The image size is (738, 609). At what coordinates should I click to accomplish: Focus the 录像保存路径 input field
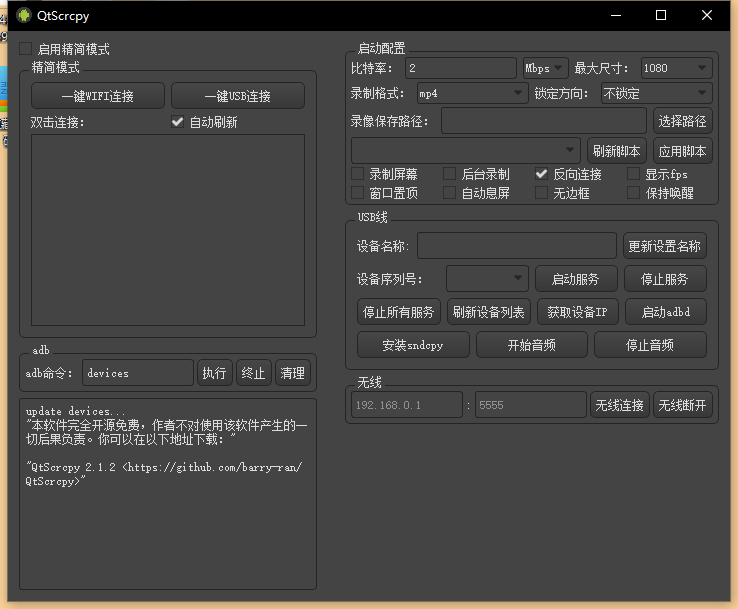pyautogui.click(x=544, y=121)
